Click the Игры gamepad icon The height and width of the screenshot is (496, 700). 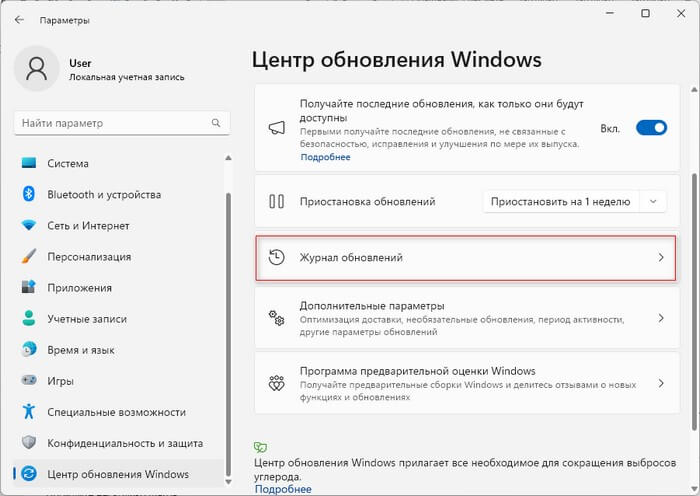[29, 381]
